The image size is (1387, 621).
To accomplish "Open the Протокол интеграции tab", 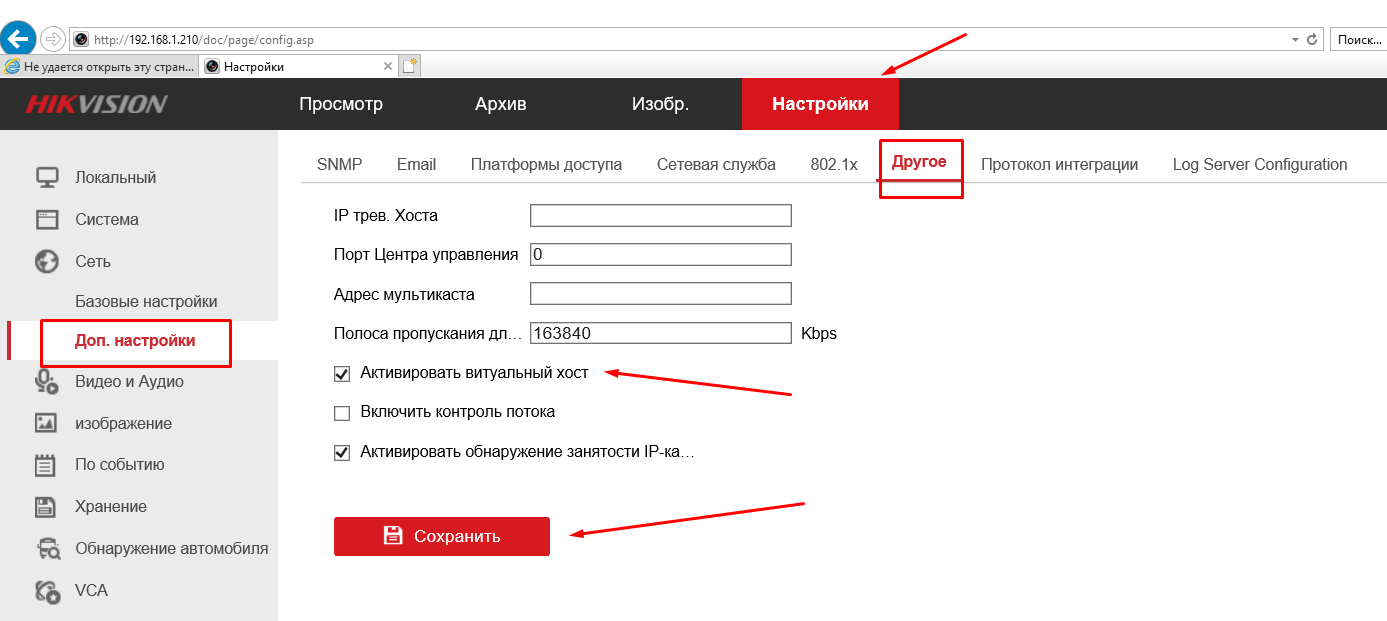I will pyautogui.click(x=1060, y=164).
